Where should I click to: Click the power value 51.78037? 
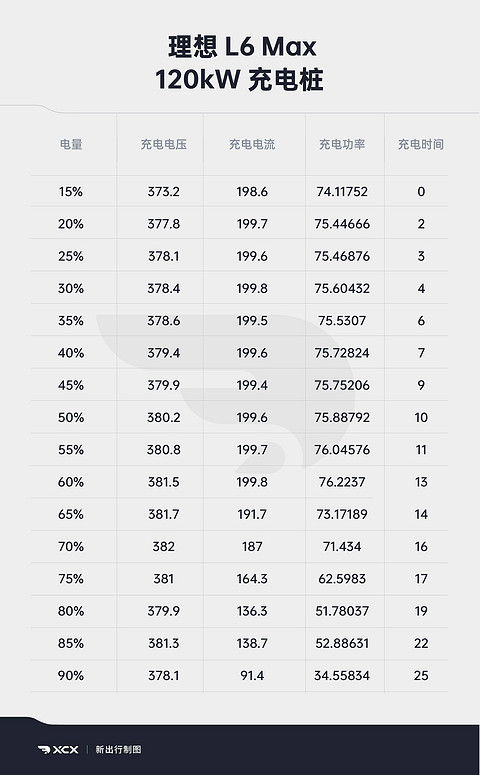click(x=342, y=611)
